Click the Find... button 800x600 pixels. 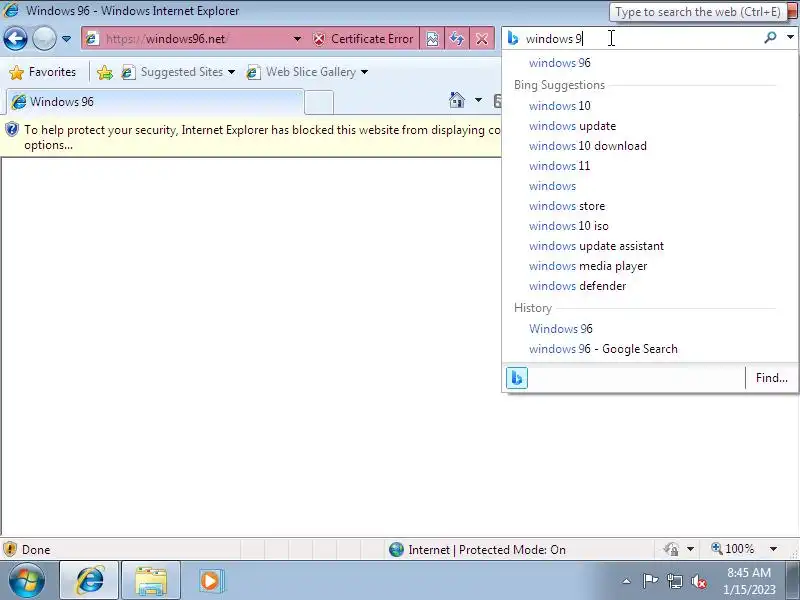click(x=771, y=378)
